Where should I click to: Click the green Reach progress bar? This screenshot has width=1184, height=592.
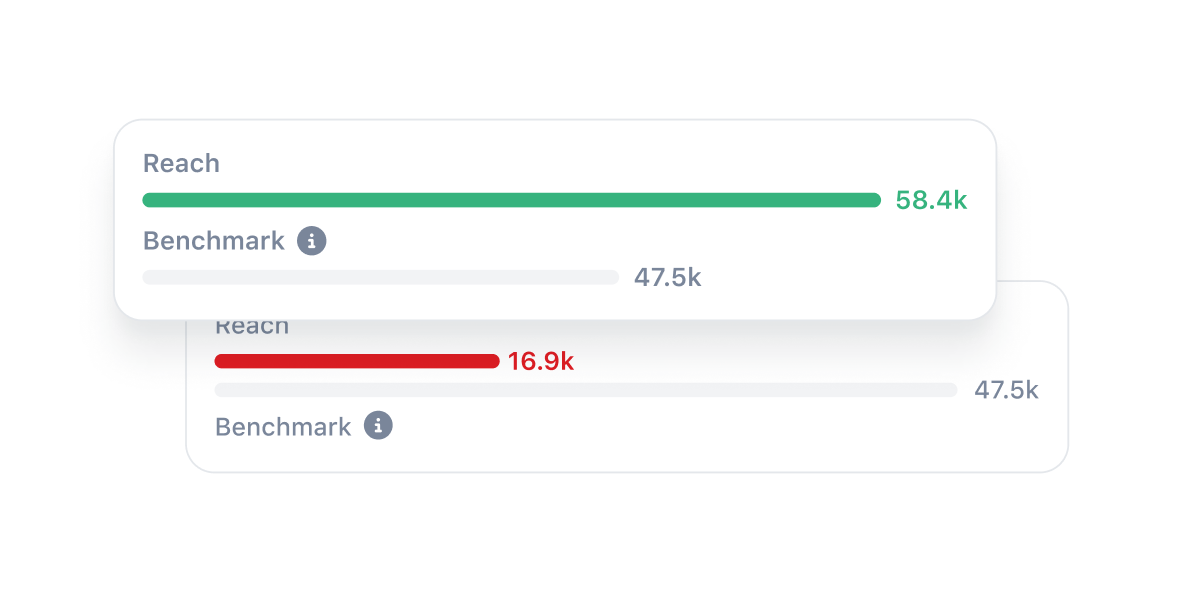(510, 200)
